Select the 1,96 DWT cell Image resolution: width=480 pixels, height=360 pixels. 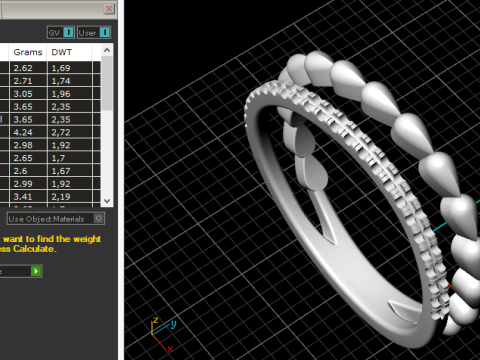coord(70,94)
